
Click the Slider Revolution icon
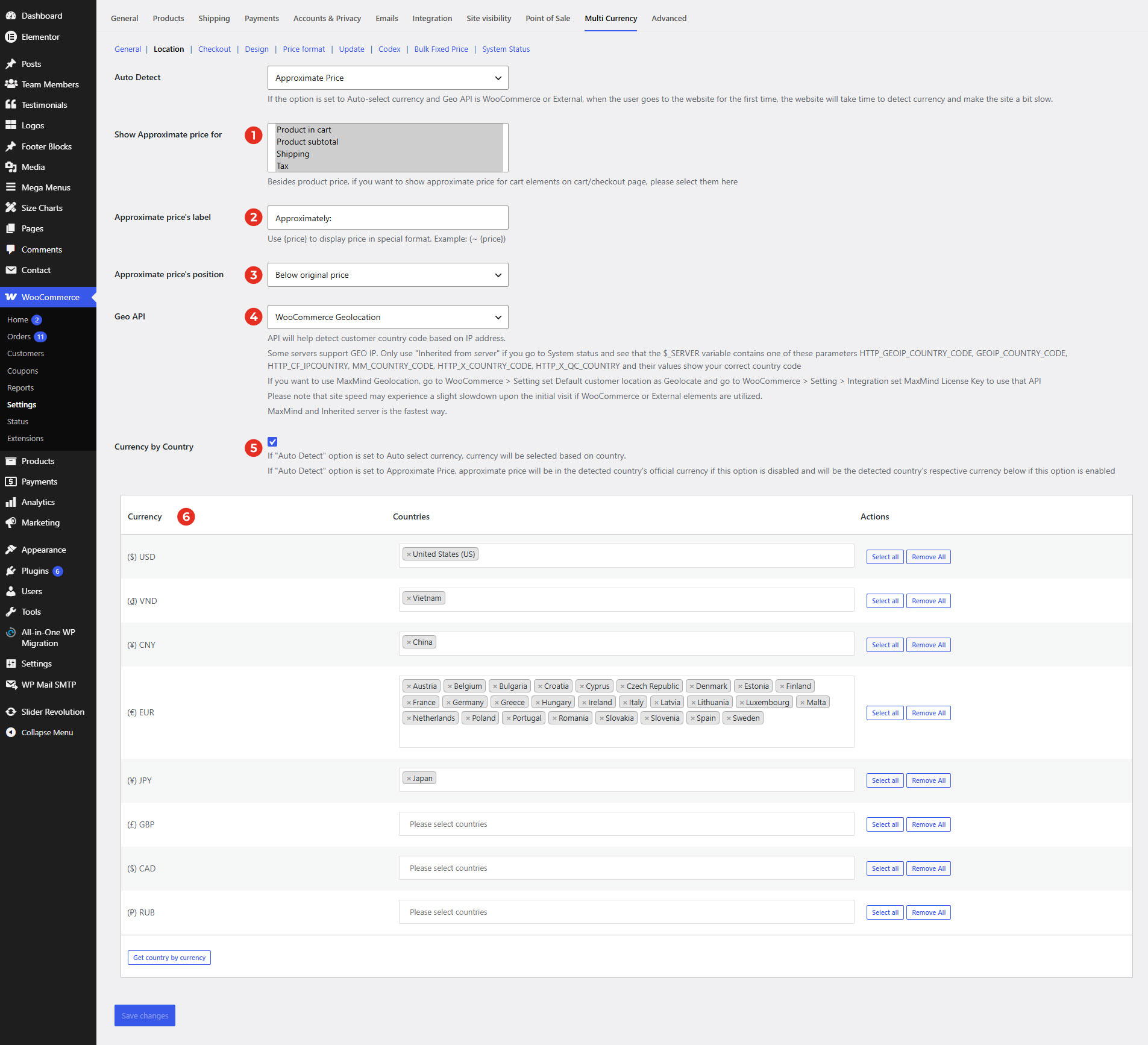(x=11, y=712)
